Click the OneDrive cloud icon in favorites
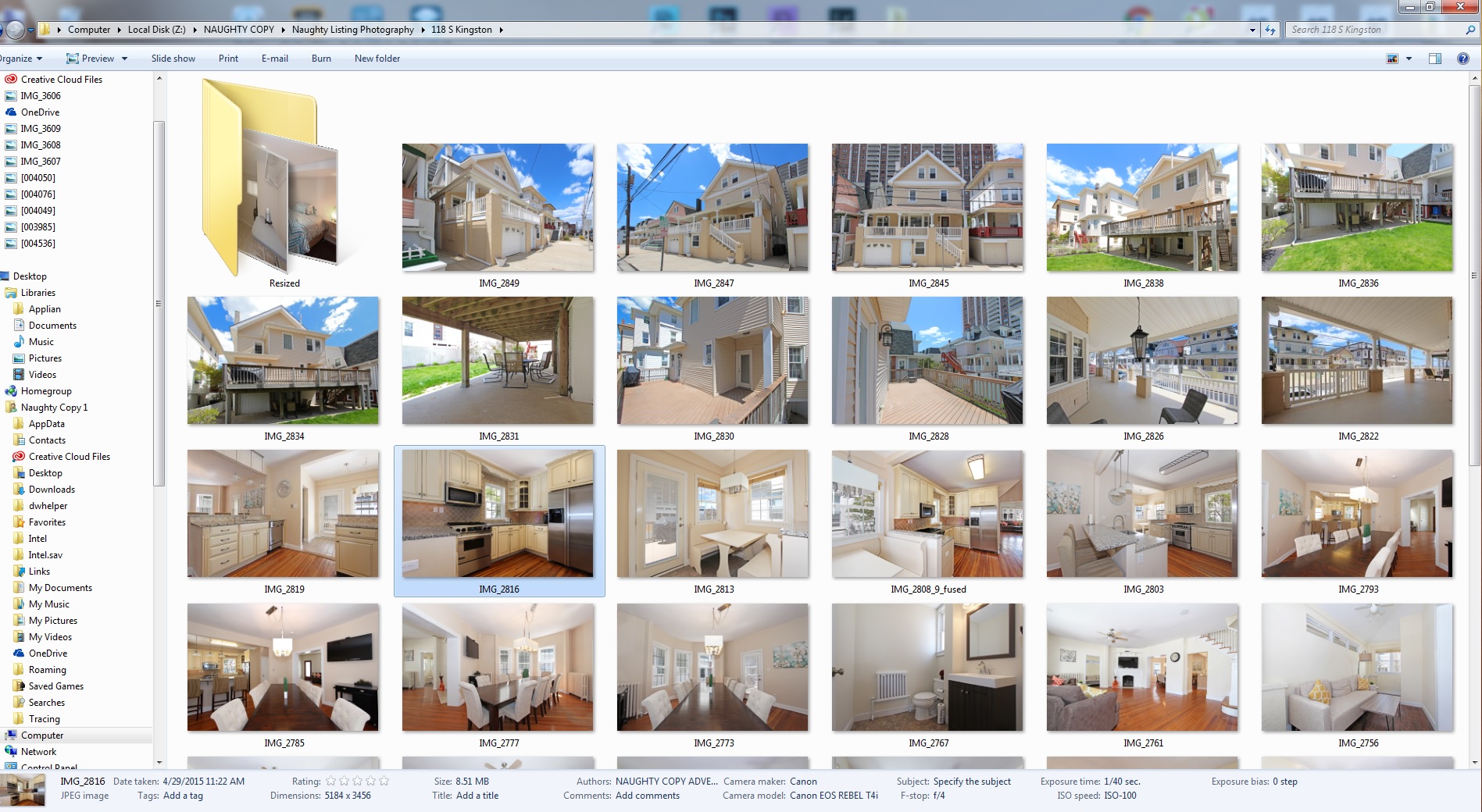This screenshot has width=1482, height=812. pos(11,112)
